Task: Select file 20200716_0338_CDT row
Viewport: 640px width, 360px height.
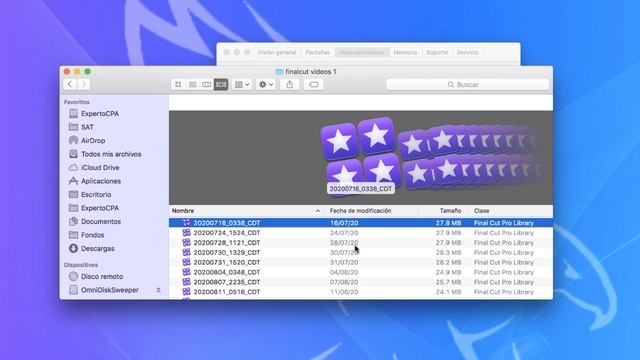Action: [361, 223]
